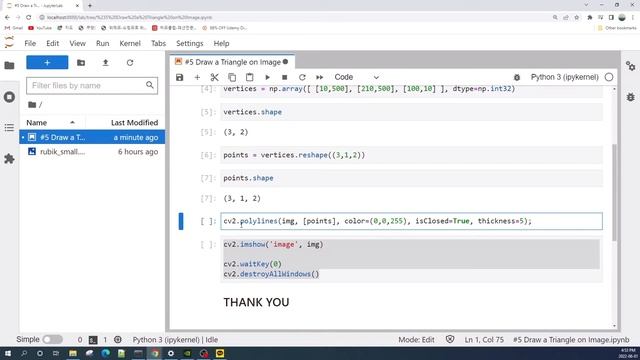This screenshot has height=360, width=640.
Task: Click the cv2.polylines code cell
Action: (x=411, y=221)
